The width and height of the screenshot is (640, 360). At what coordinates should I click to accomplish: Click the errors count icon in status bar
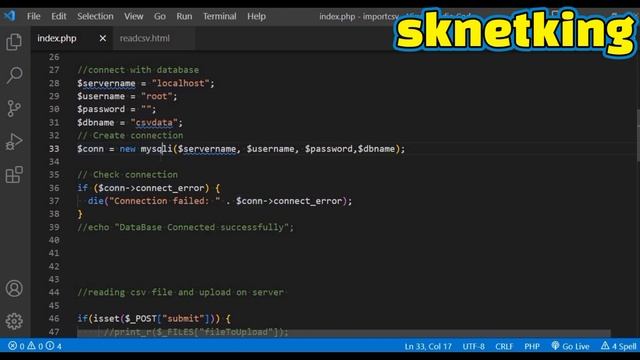[16, 346]
